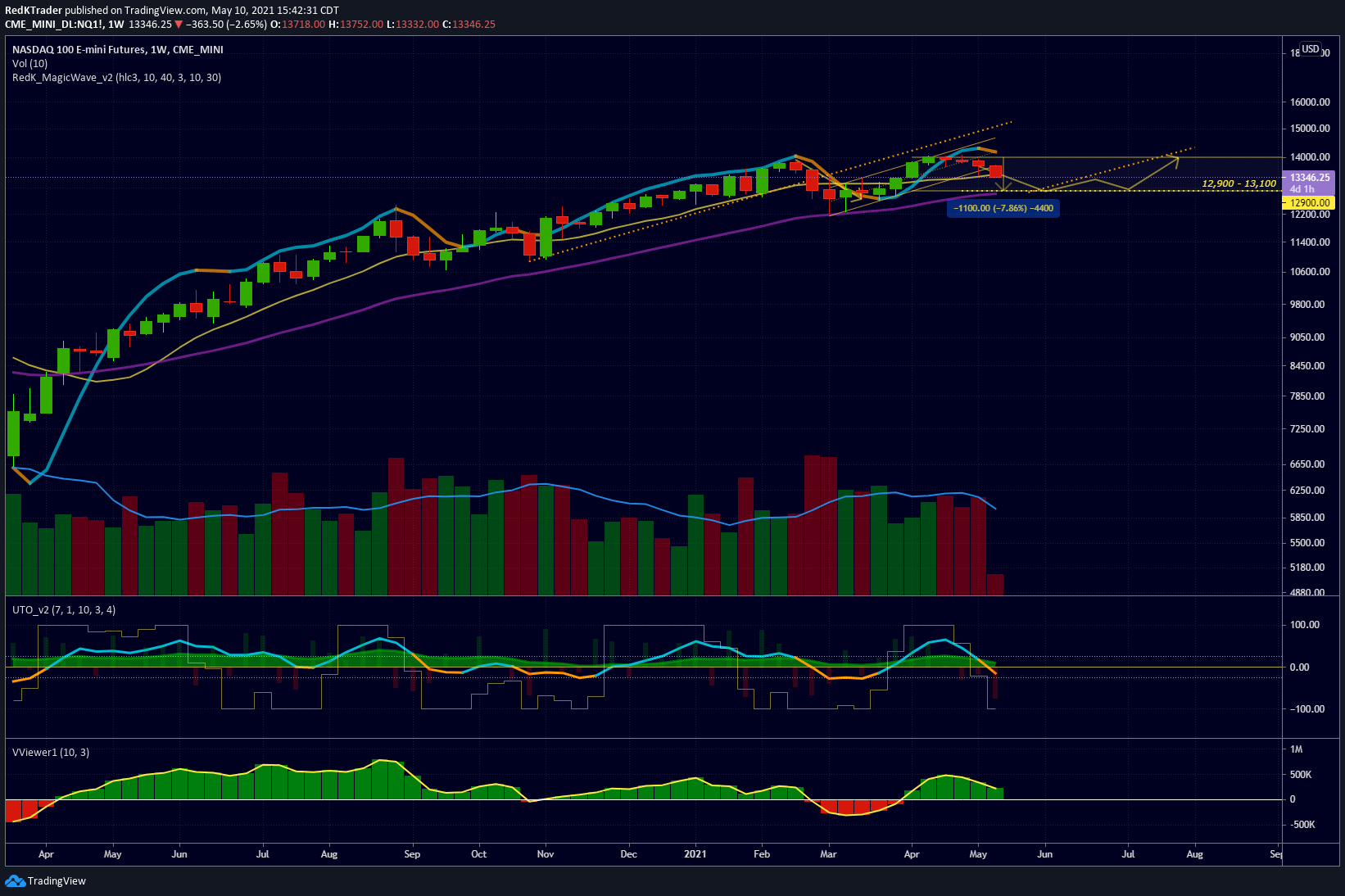1345x896 pixels.
Task: Click the 500K label on VViewer axis
Action: pos(1301,775)
